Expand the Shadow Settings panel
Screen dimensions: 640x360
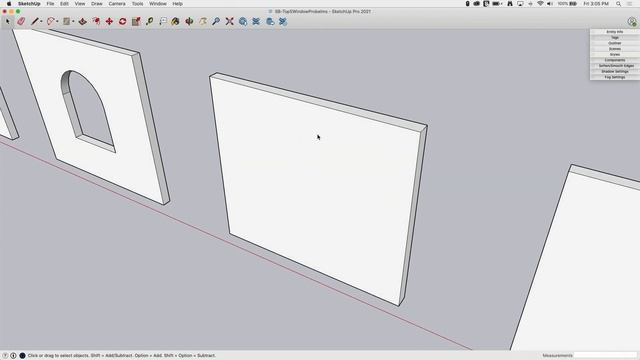click(614, 71)
